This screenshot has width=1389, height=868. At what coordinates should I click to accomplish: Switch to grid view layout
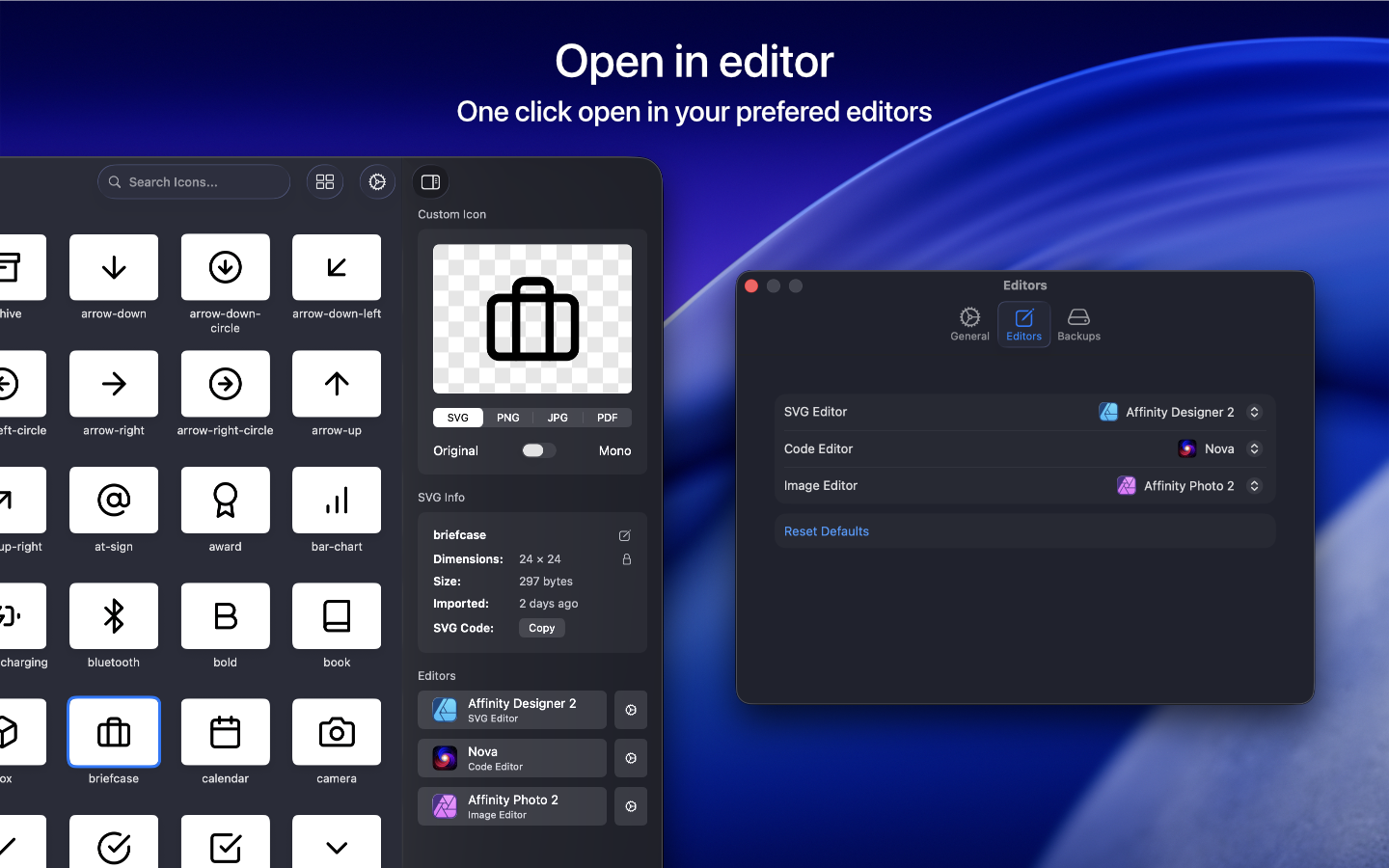[325, 181]
